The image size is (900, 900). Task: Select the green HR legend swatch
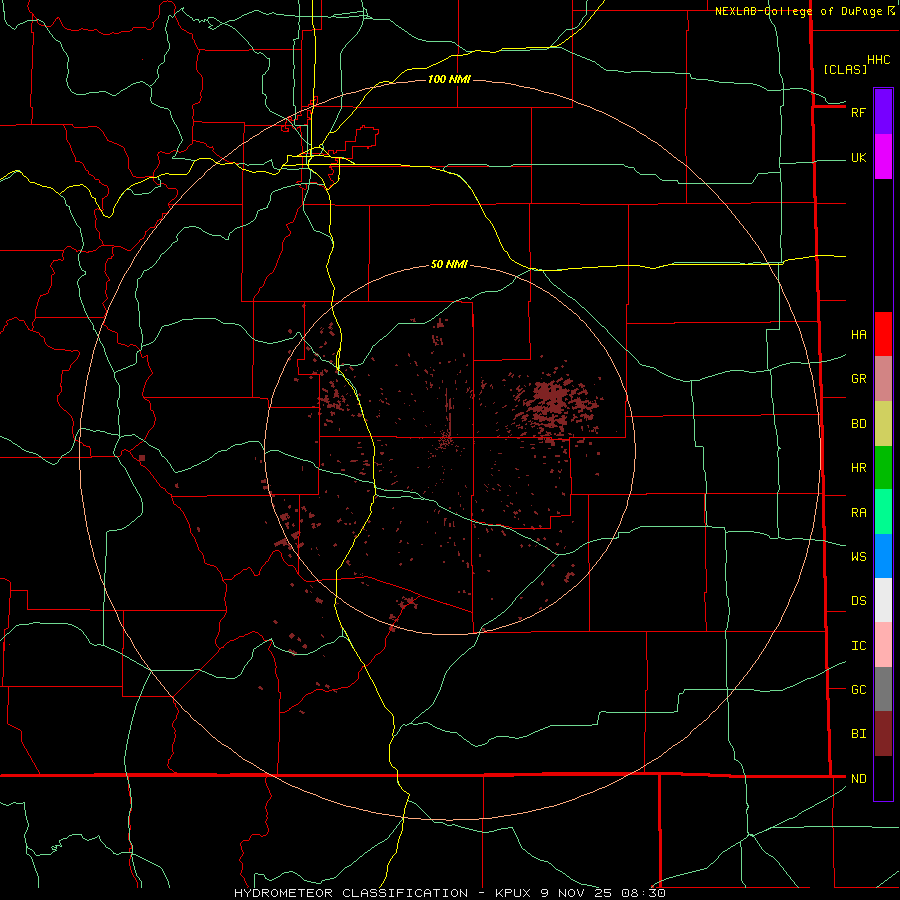[883, 468]
